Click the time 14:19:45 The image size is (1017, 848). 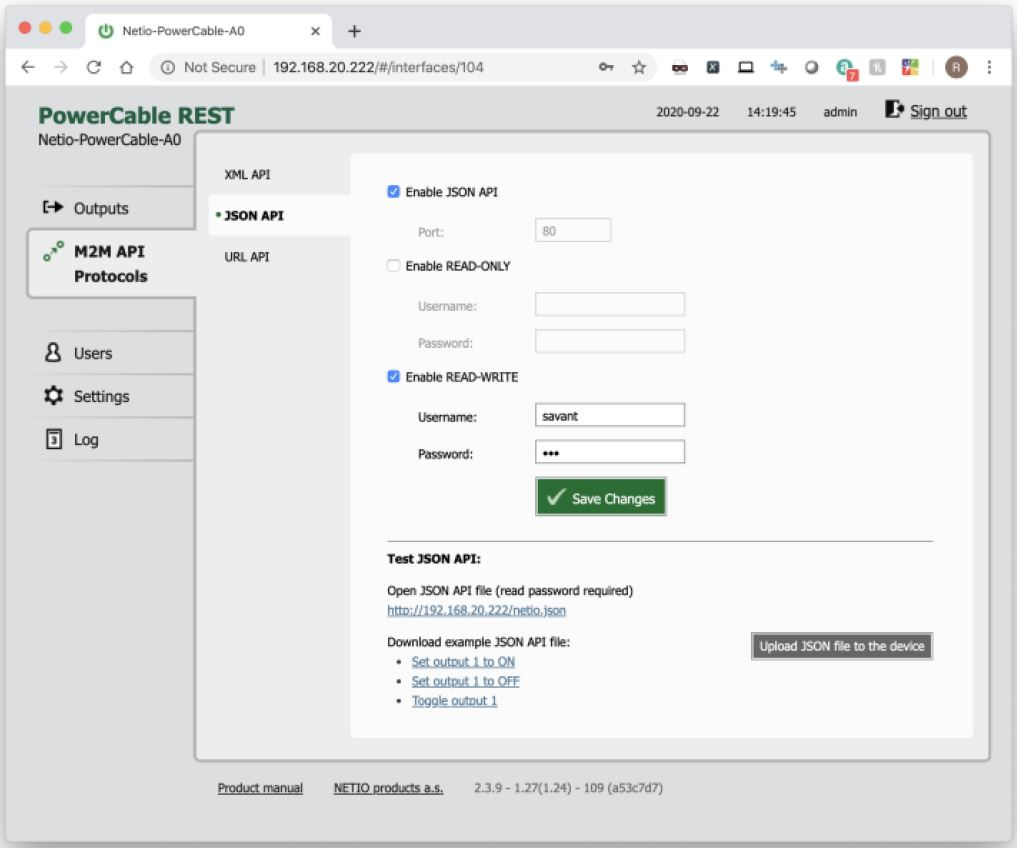(x=771, y=112)
